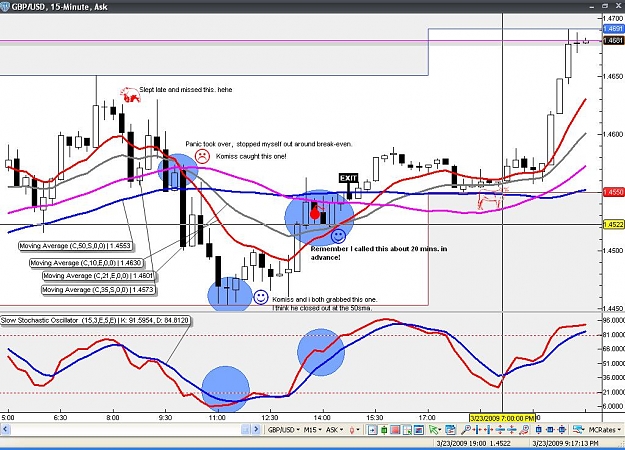The image size is (625, 450).
Task: Click the smiley face above 'Remember I called this'
Action: click(x=338, y=236)
